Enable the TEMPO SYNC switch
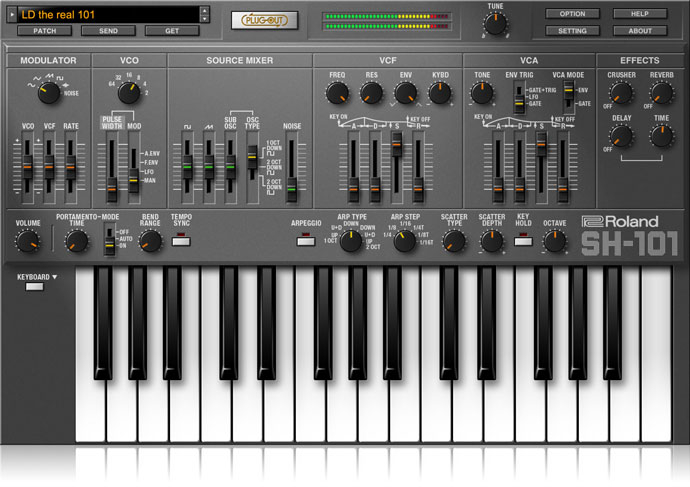The height and width of the screenshot is (487, 690). pyautogui.click(x=181, y=240)
